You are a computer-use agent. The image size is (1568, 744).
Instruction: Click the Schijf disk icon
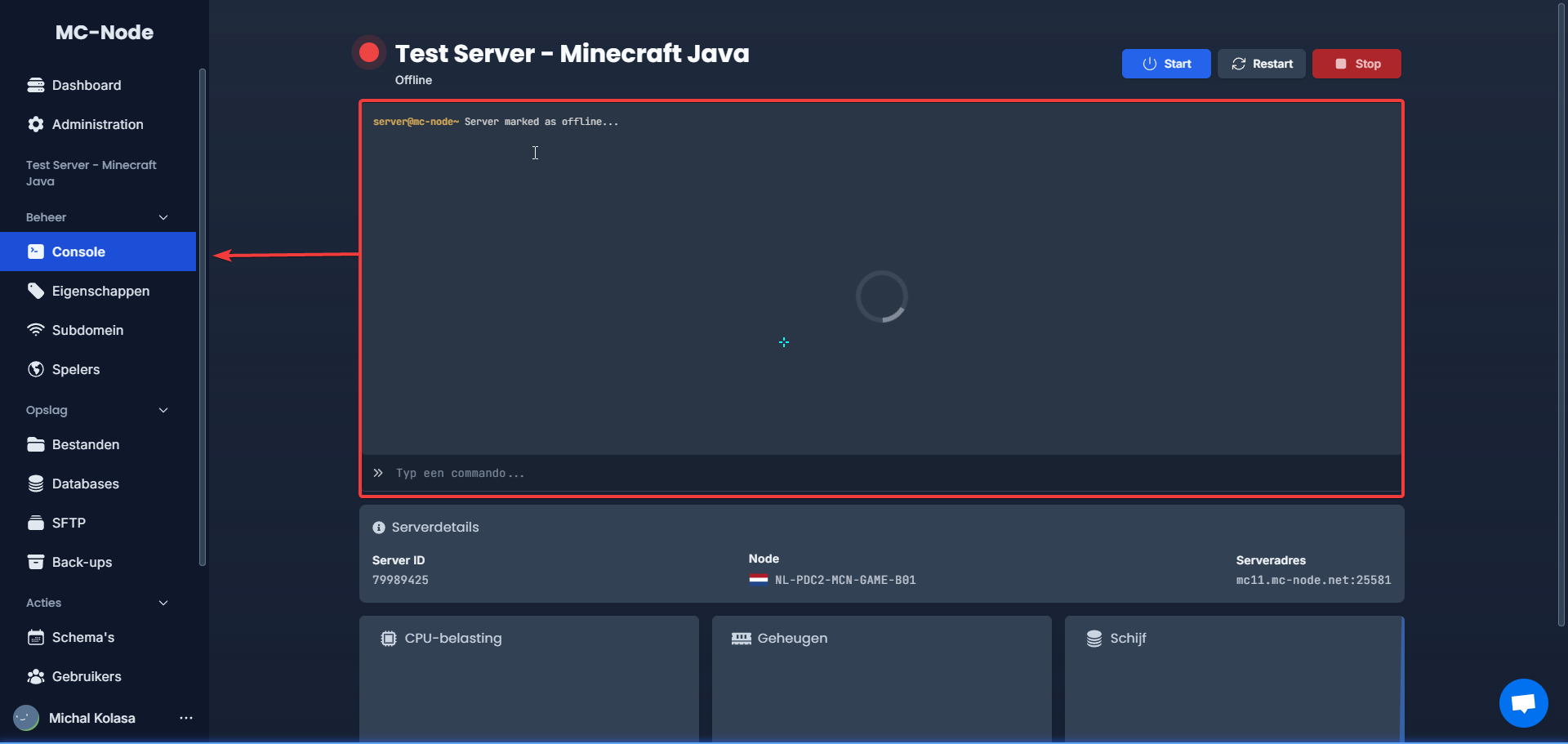pyautogui.click(x=1094, y=639)
